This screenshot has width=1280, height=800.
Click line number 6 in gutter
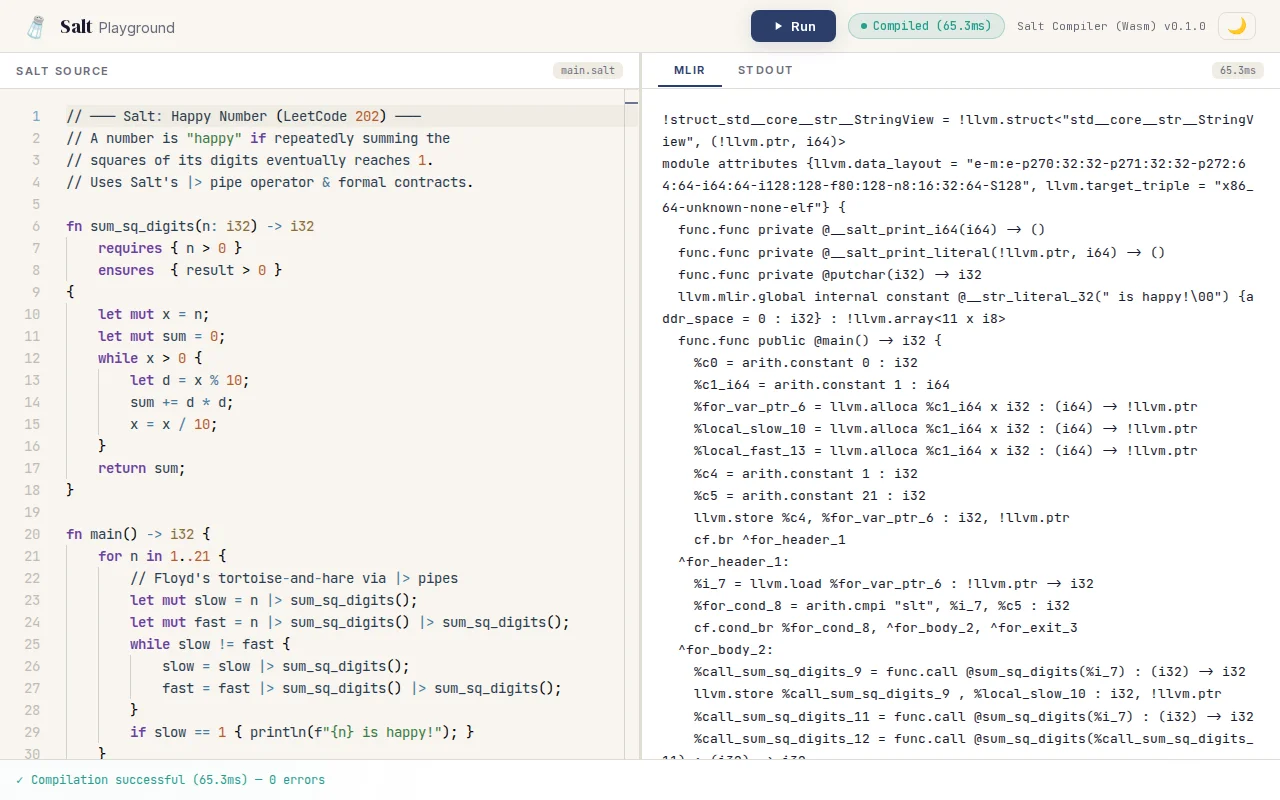pyautogui.click(x=36, y=226)
